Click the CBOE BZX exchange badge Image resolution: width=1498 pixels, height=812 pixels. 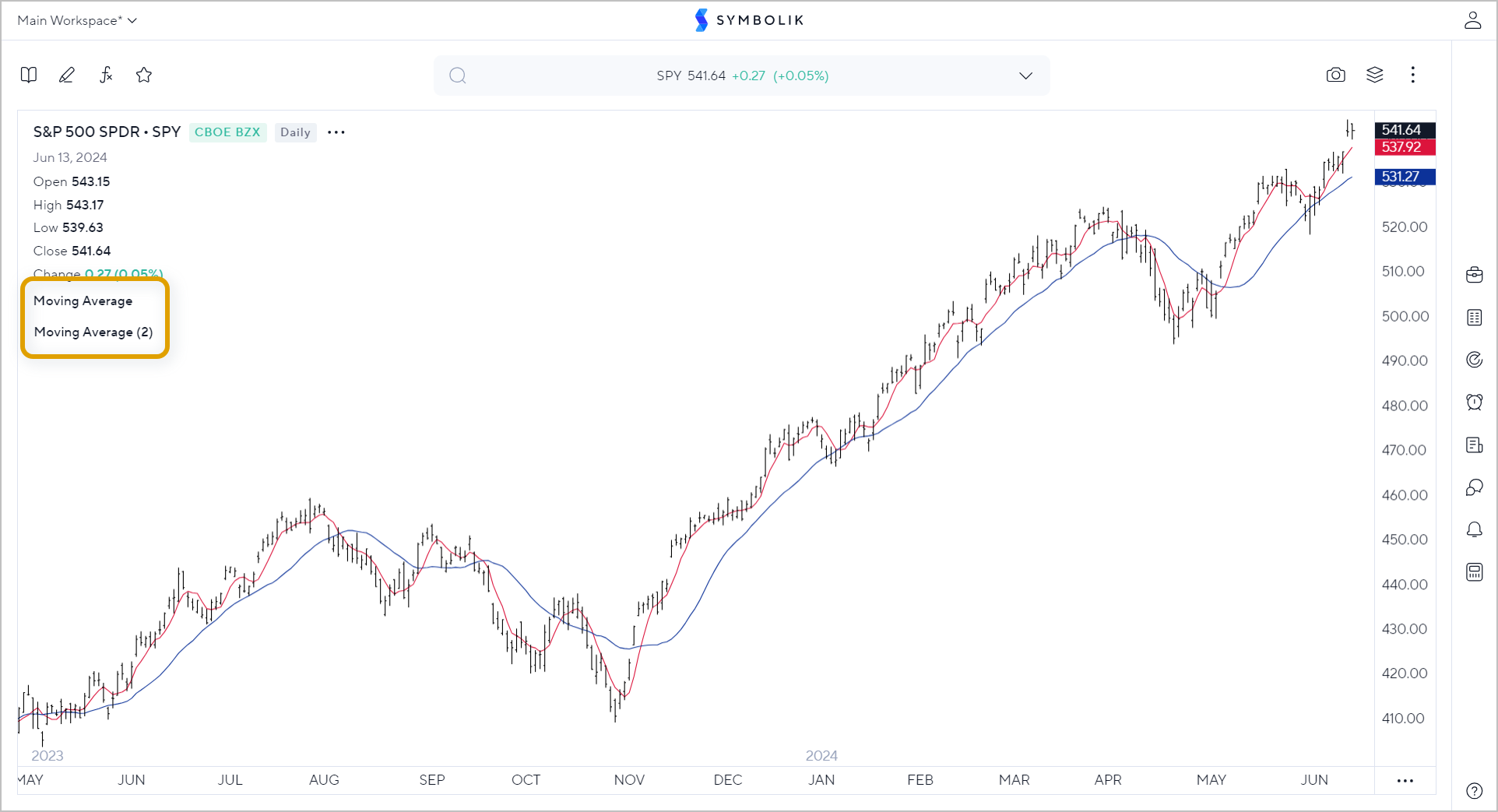pyautogui.click(x=227, y=132)
